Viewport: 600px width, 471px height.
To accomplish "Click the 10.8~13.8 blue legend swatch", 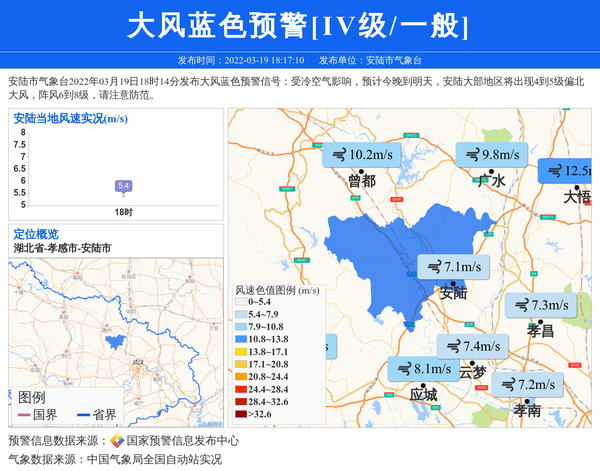I will [x=241, y=340].
